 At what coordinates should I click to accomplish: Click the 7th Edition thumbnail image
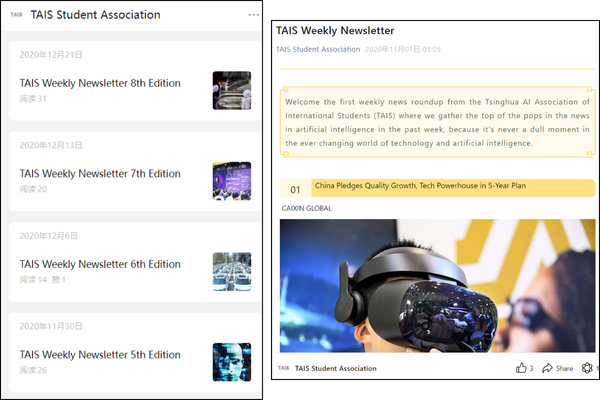232,181
